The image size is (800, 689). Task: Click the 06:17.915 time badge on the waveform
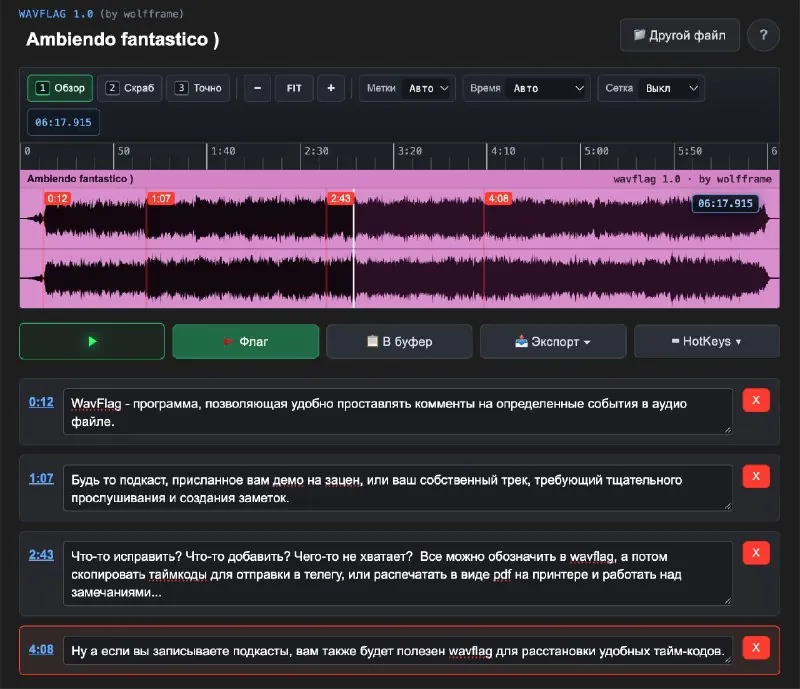725,203
